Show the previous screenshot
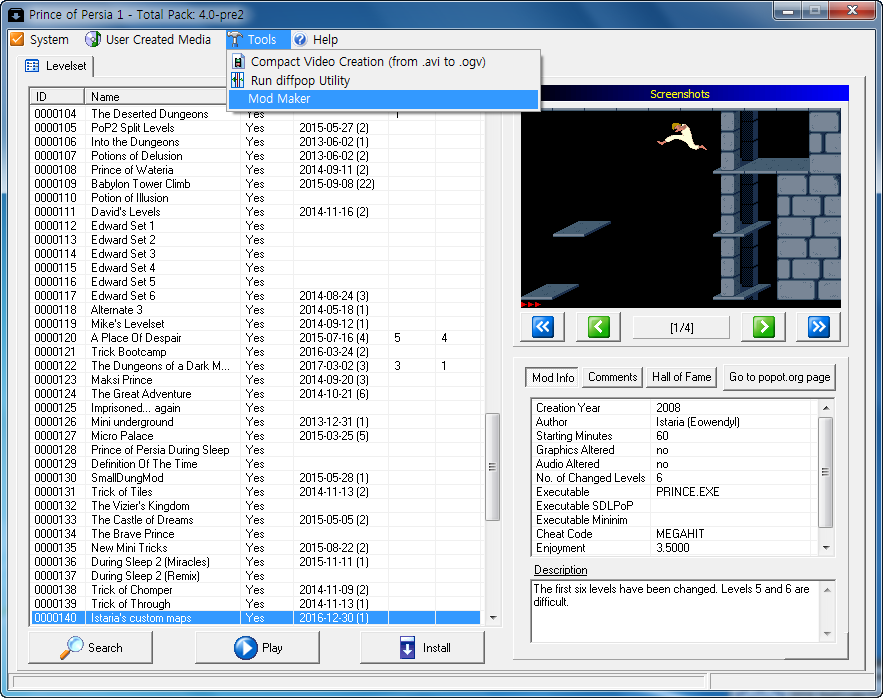This screenshot has height=698, width=883. 598,327
